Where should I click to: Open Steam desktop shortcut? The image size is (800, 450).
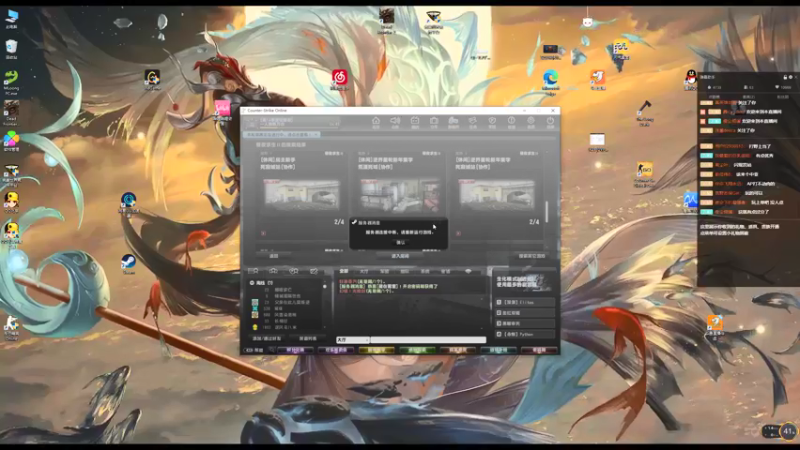(x=129, y=264)
